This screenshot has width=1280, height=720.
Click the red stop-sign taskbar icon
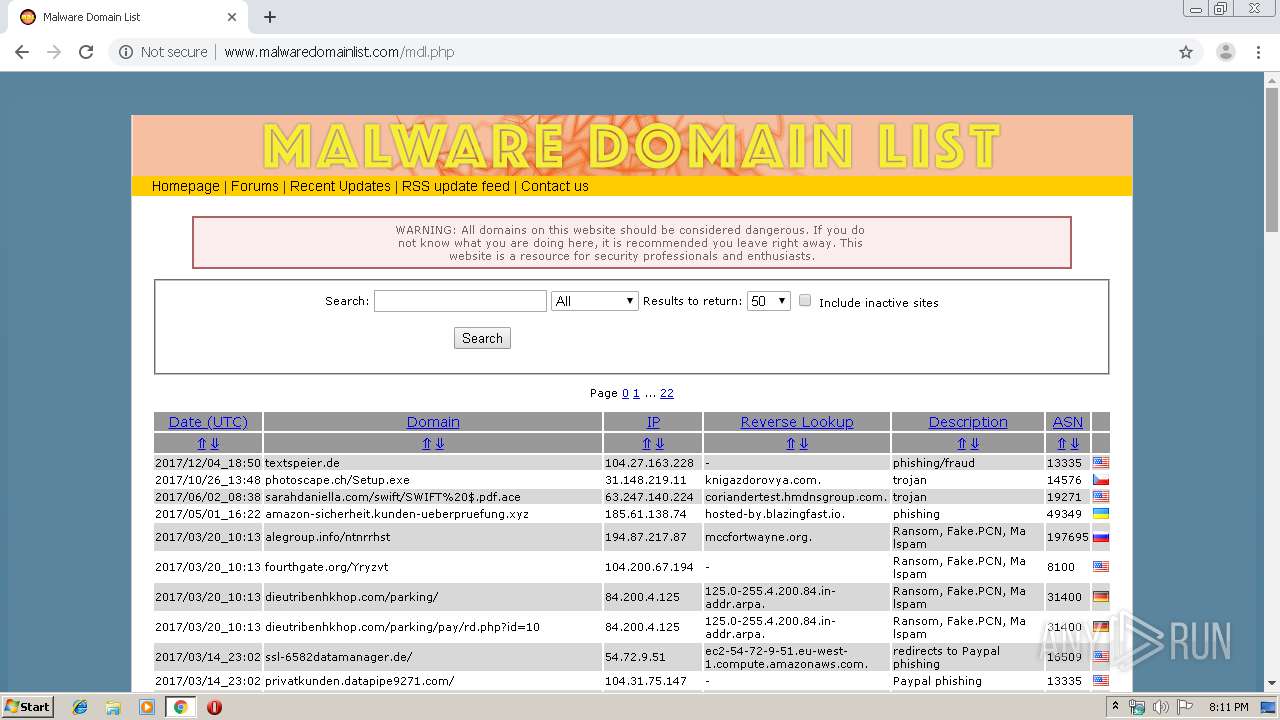tap(214, 707)
